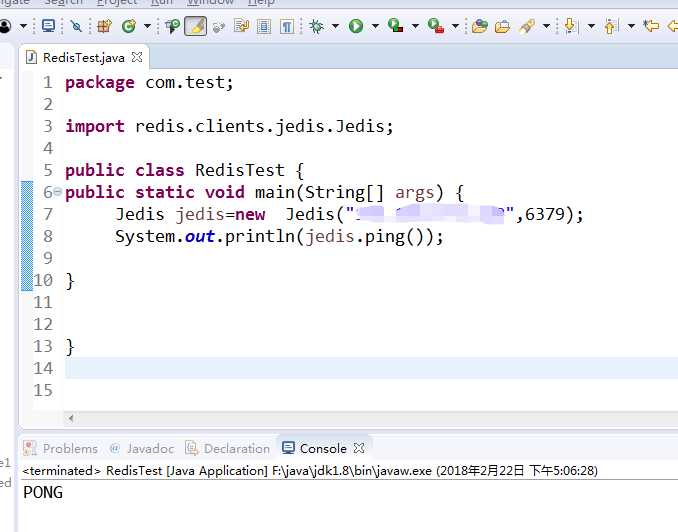Image resolution: width=678 pixels, height=532 pixels.
Task: Toggle the Java editor breadcrumb
Action: point(172,26)
